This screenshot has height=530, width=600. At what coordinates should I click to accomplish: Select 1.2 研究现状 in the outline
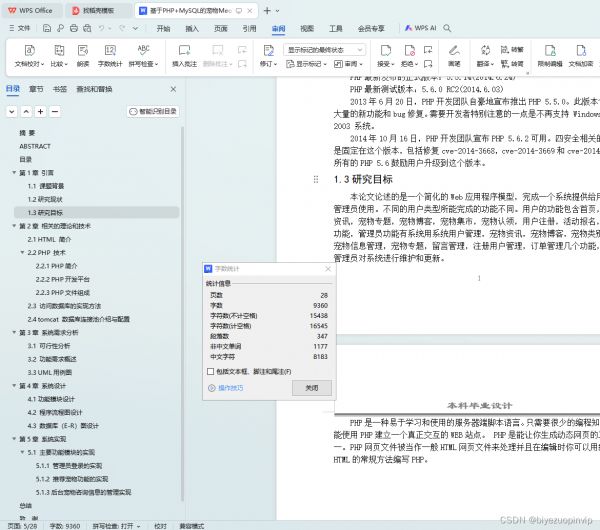45,199
